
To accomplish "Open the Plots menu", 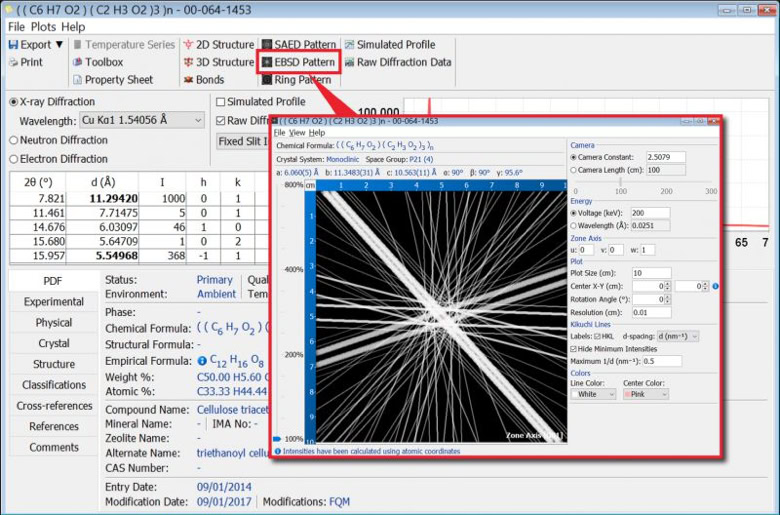I will (44, 27).
